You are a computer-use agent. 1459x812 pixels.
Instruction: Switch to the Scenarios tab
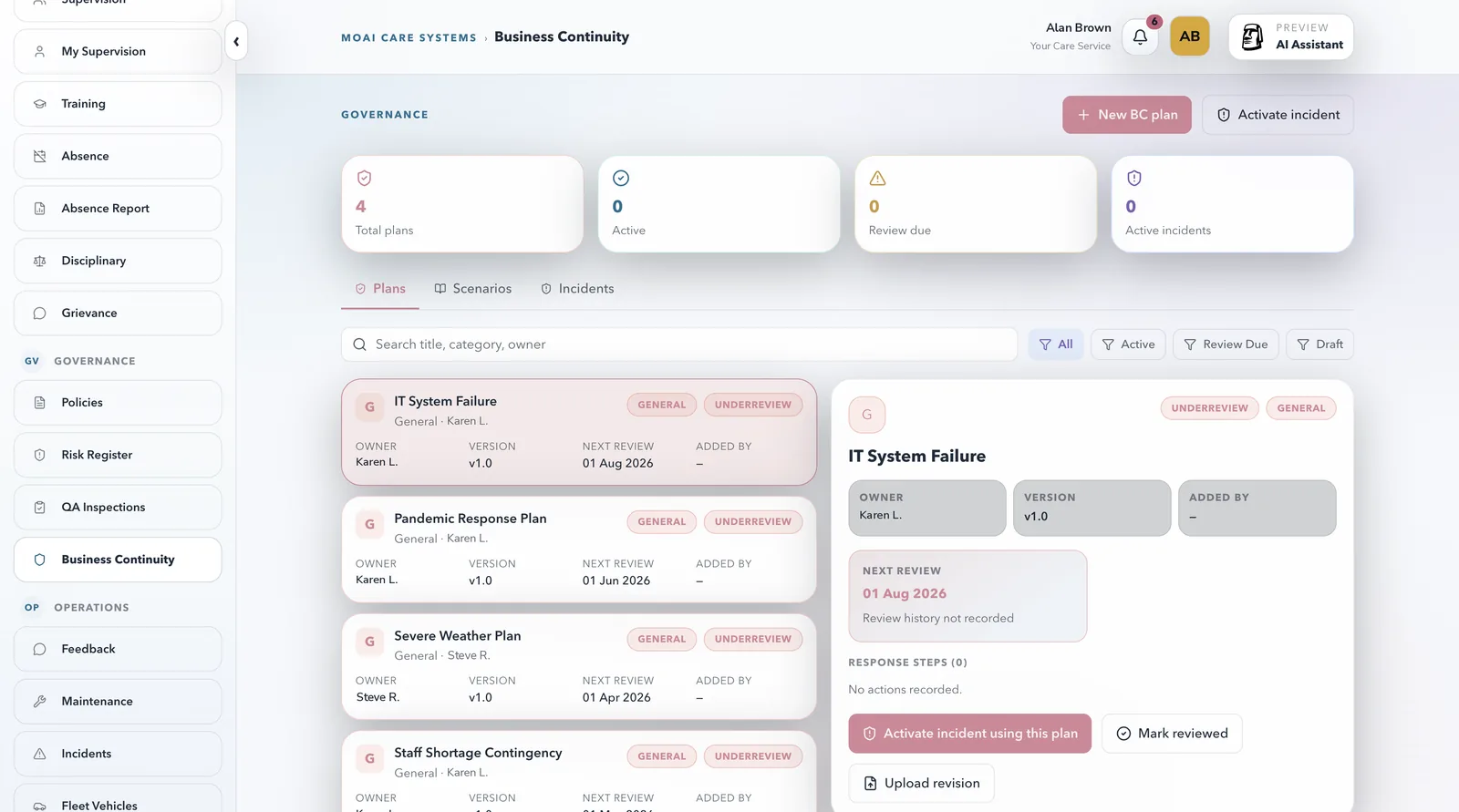tap(472, 289)
